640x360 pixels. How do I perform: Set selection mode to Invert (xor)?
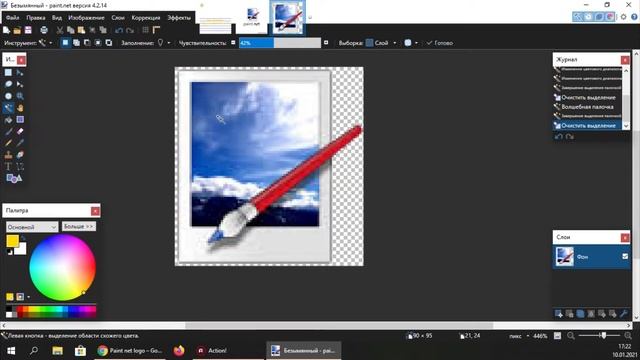(x=109, y=43)
